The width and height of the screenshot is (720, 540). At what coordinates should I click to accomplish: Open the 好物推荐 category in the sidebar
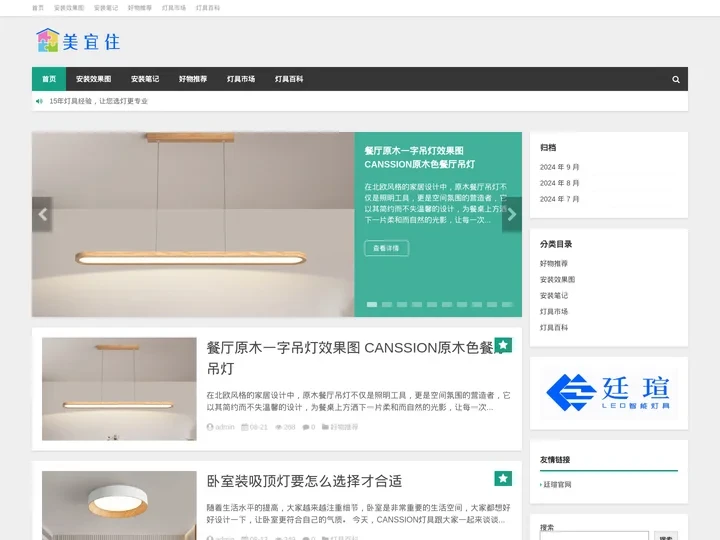pyautogui.click(x=554, y=264)
